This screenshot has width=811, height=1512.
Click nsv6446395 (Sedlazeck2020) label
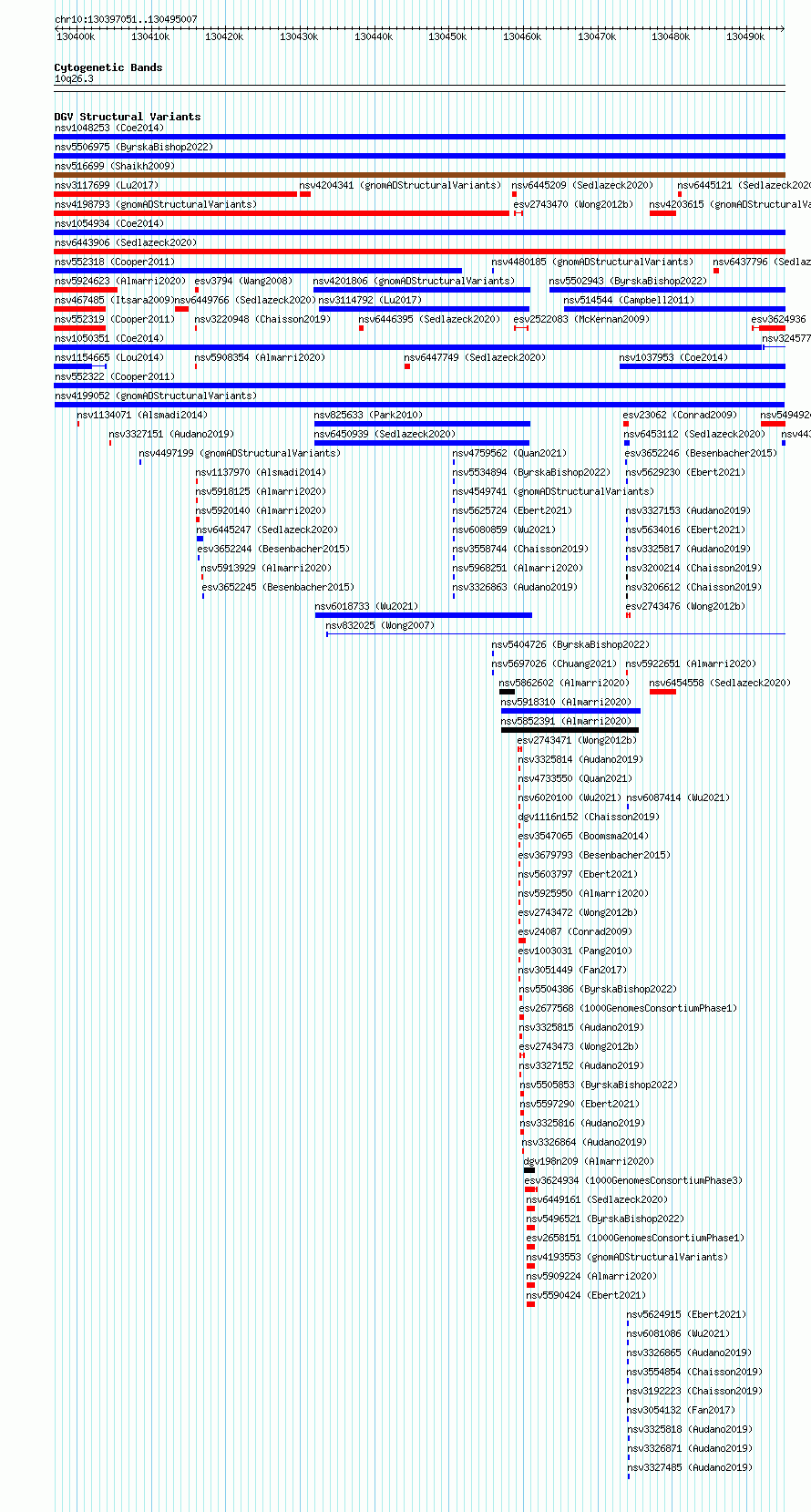click(x=430, y=319)
